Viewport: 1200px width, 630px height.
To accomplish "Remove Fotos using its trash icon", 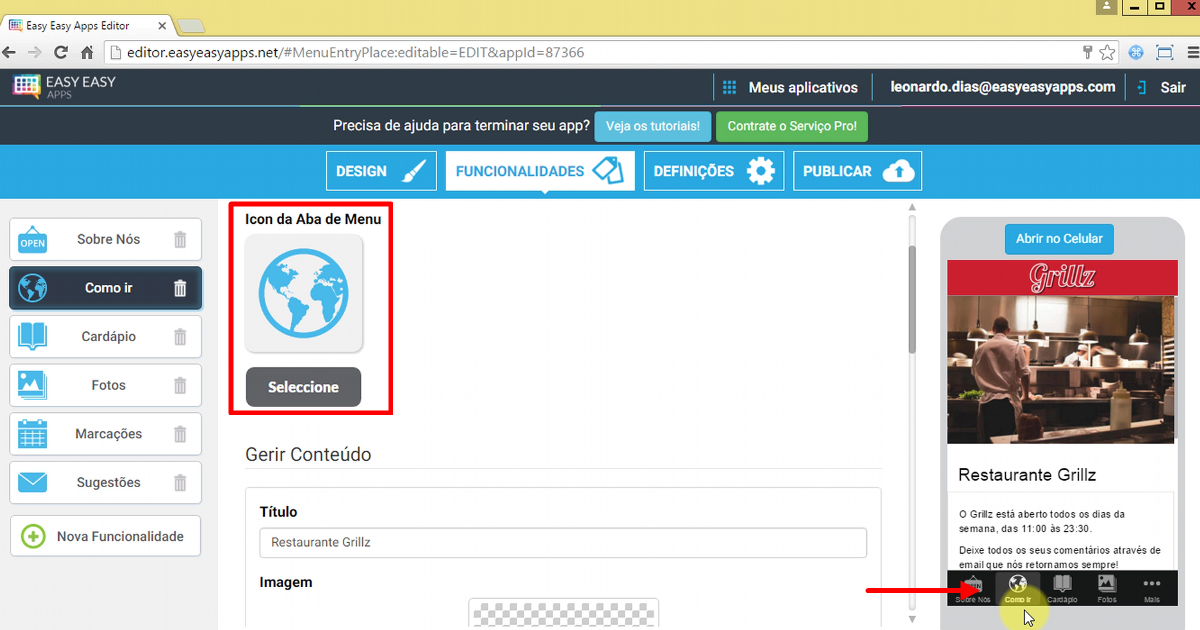I will point(180,385).
